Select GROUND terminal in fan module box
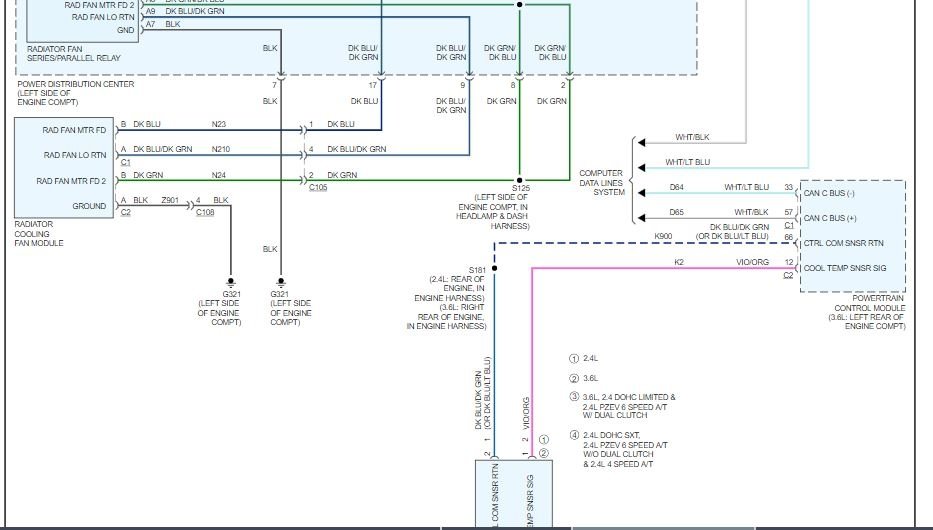933x530 pixels. [x=89, y=206]
